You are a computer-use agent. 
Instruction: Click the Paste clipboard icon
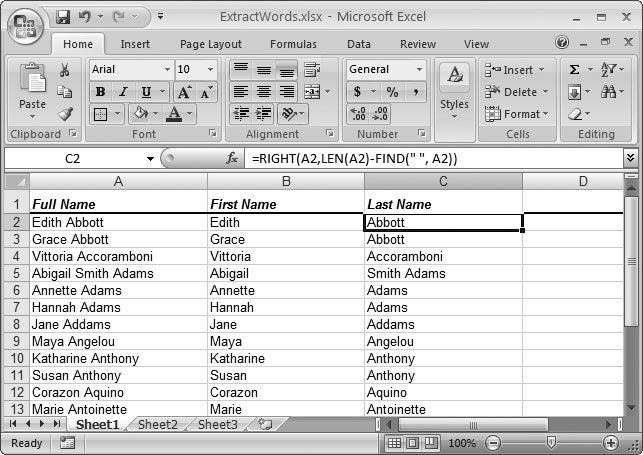tap(32, 78)
